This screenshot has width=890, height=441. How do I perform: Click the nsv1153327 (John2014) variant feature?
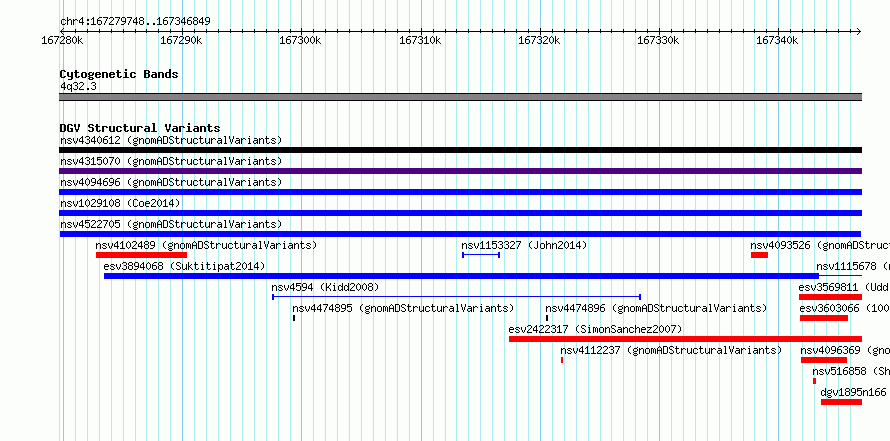point(481,255)
